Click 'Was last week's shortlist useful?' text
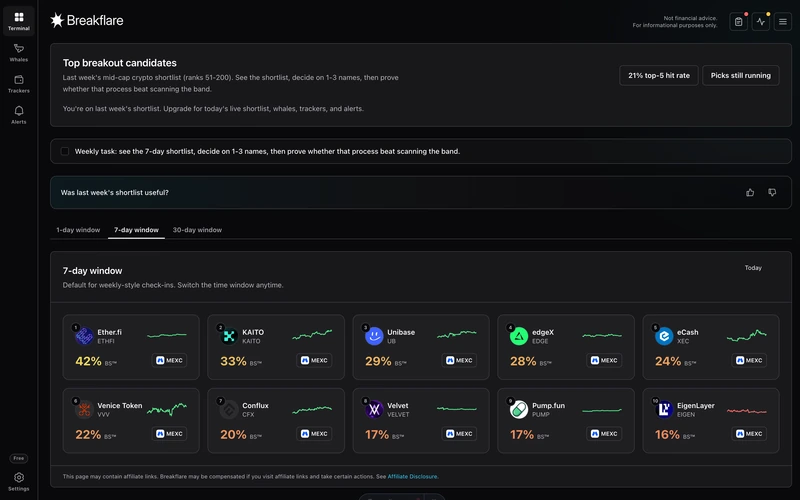Viewport: 800px width, 500px height. coord(114,192)
